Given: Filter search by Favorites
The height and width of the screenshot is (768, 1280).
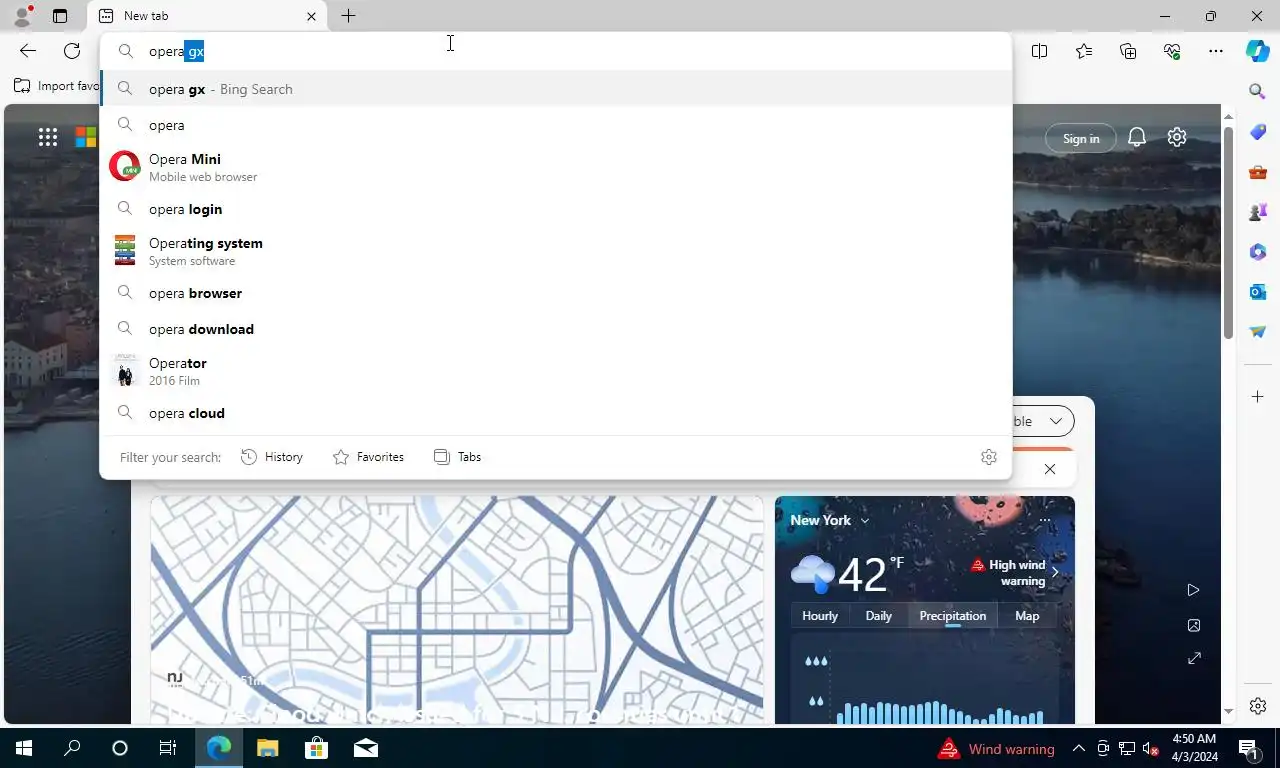Looking at the screenshot, I should 368,457.
